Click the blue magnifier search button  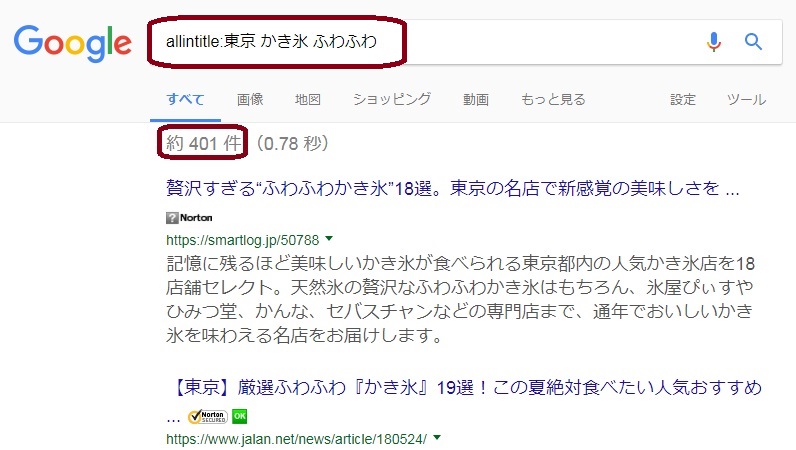[x=753, y=42]
